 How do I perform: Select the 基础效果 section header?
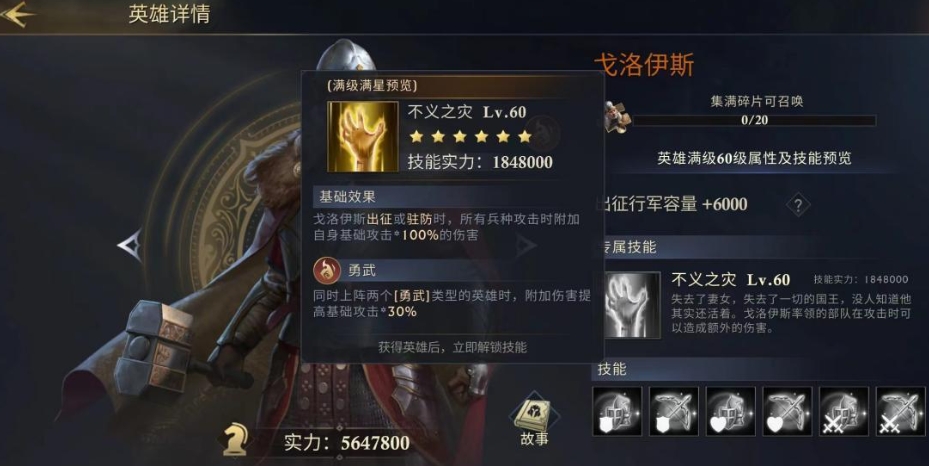[347, 197]
